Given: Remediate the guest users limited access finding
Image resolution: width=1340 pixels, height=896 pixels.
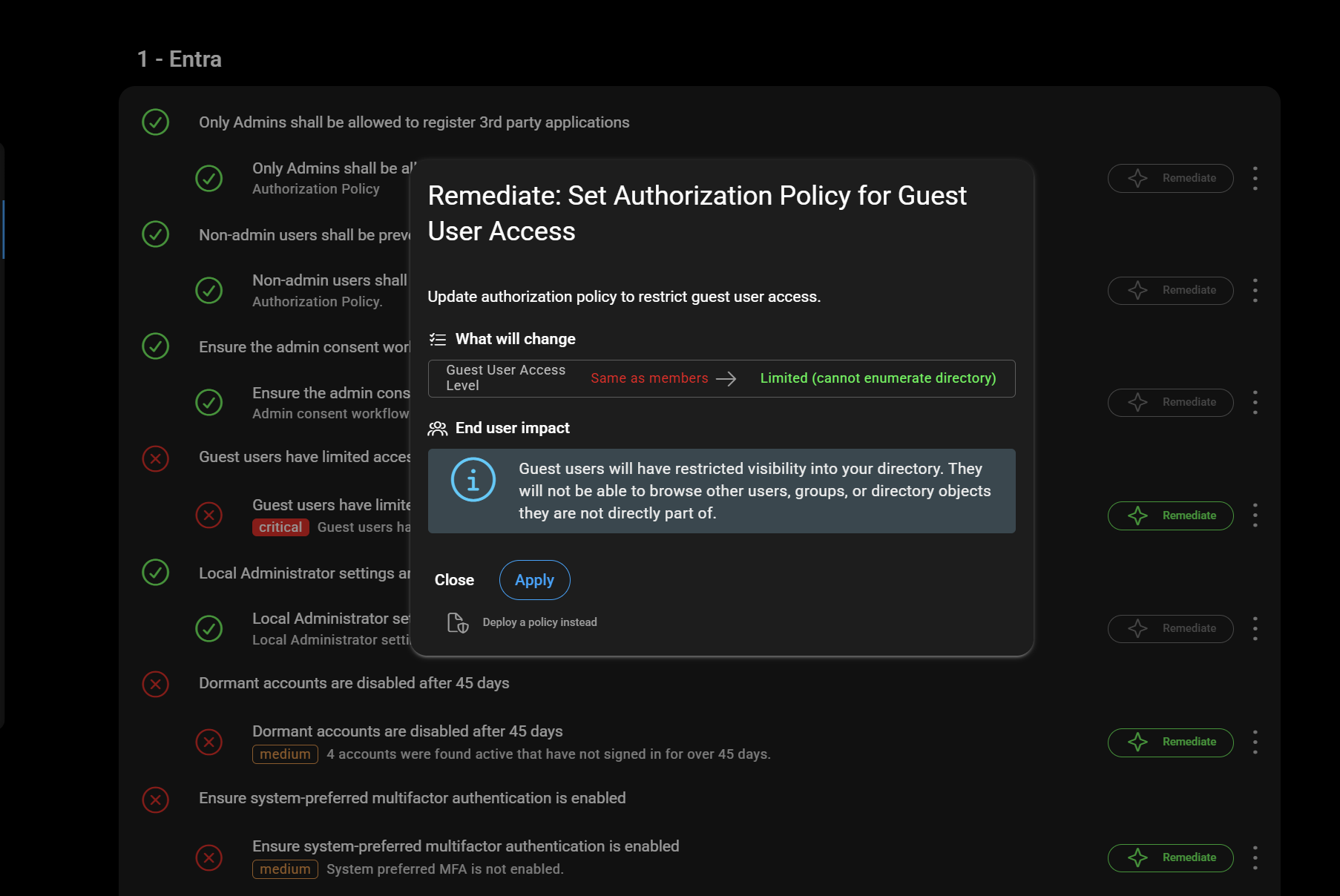Looking at the screenshot, I should tap(1170, 515).
